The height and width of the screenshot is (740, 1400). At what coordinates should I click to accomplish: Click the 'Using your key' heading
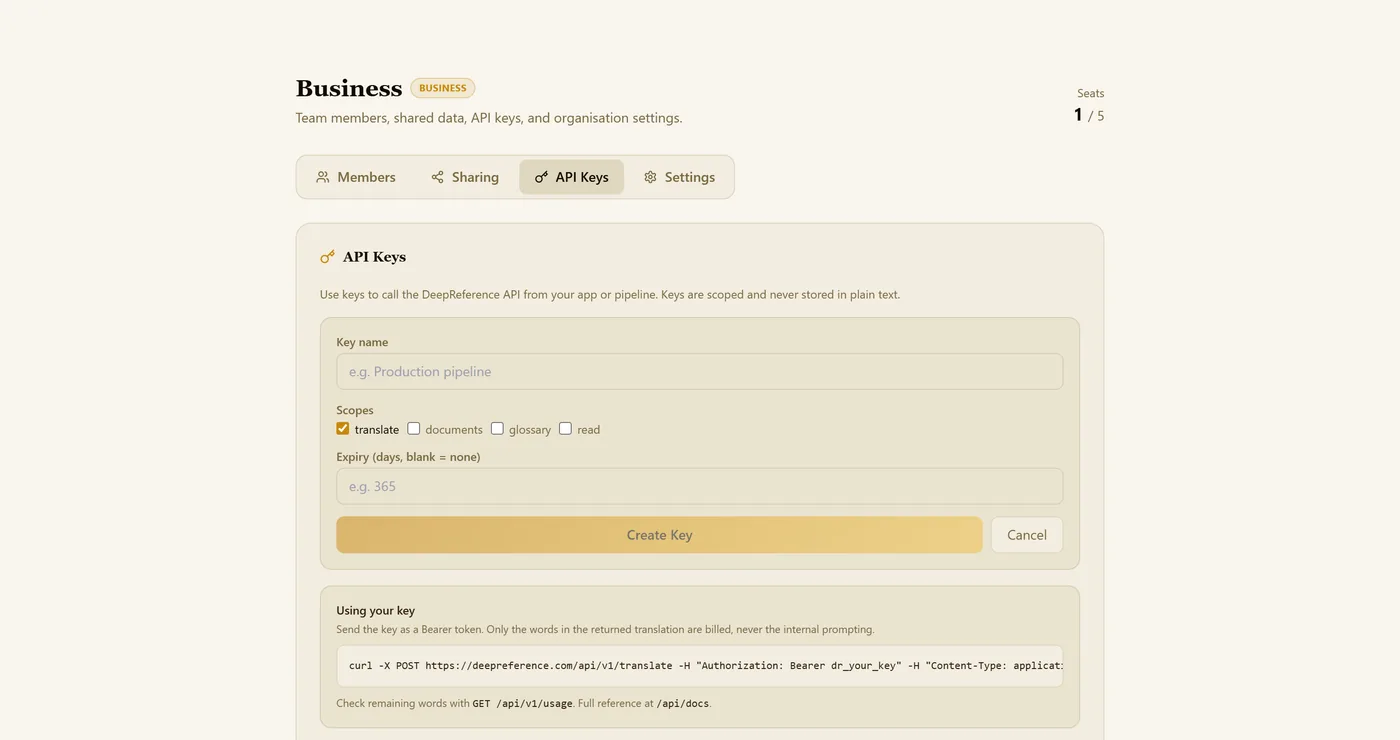[376, 610]
